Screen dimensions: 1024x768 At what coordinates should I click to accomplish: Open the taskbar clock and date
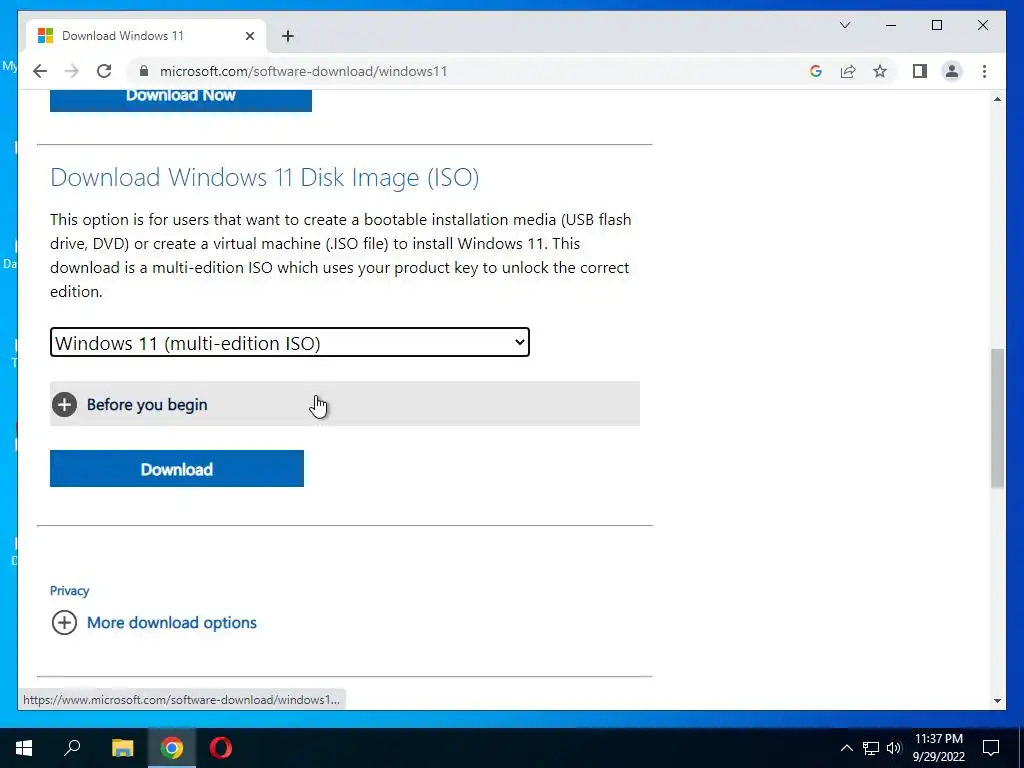(x=938, y=748)
